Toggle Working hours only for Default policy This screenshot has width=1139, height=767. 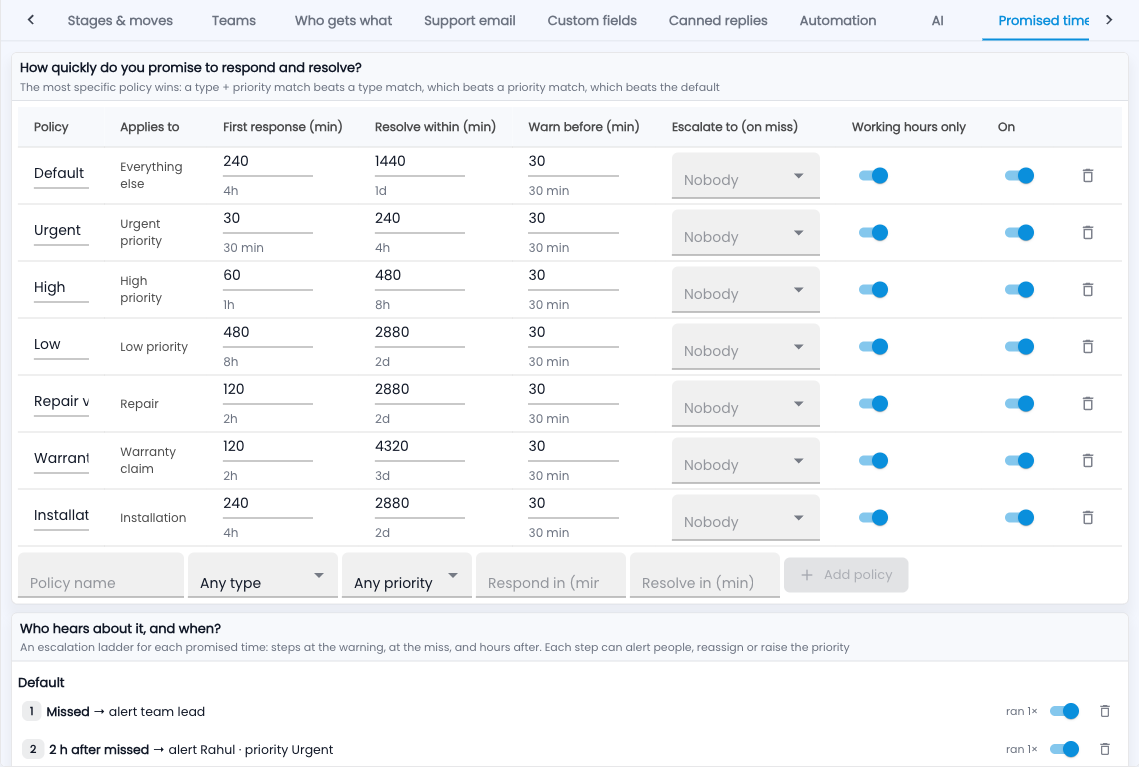873,176
